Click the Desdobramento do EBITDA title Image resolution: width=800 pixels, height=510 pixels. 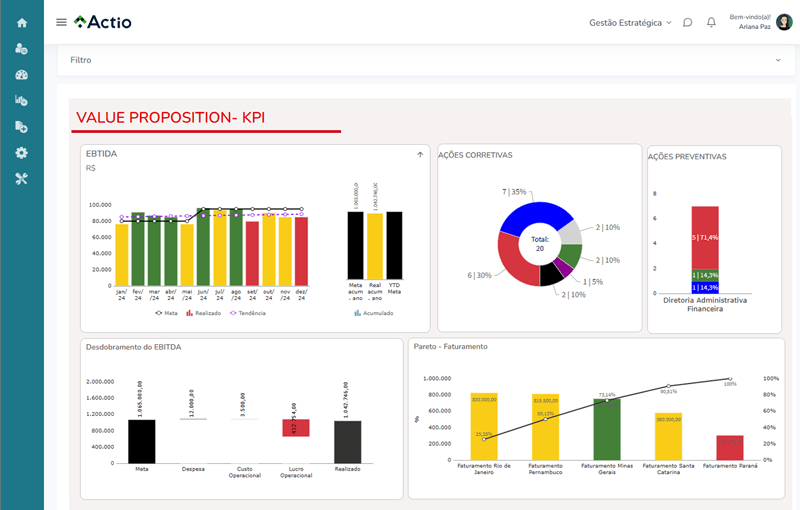(134, 347)
